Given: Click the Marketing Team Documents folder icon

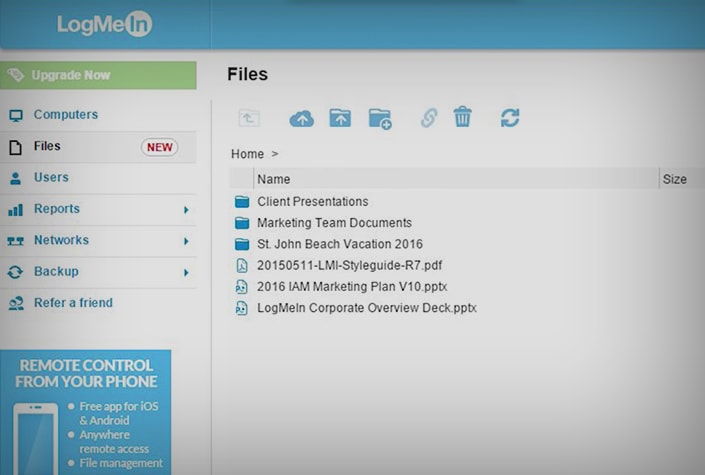Looking at the screenshot, I should [242, 223].
